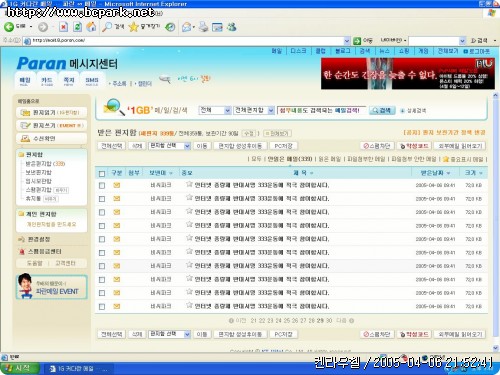This screenshot has height=375, width=500.
Task: Open the History/Media round toolbar icon
Action: pyautogui.click(x=170, y=27)
